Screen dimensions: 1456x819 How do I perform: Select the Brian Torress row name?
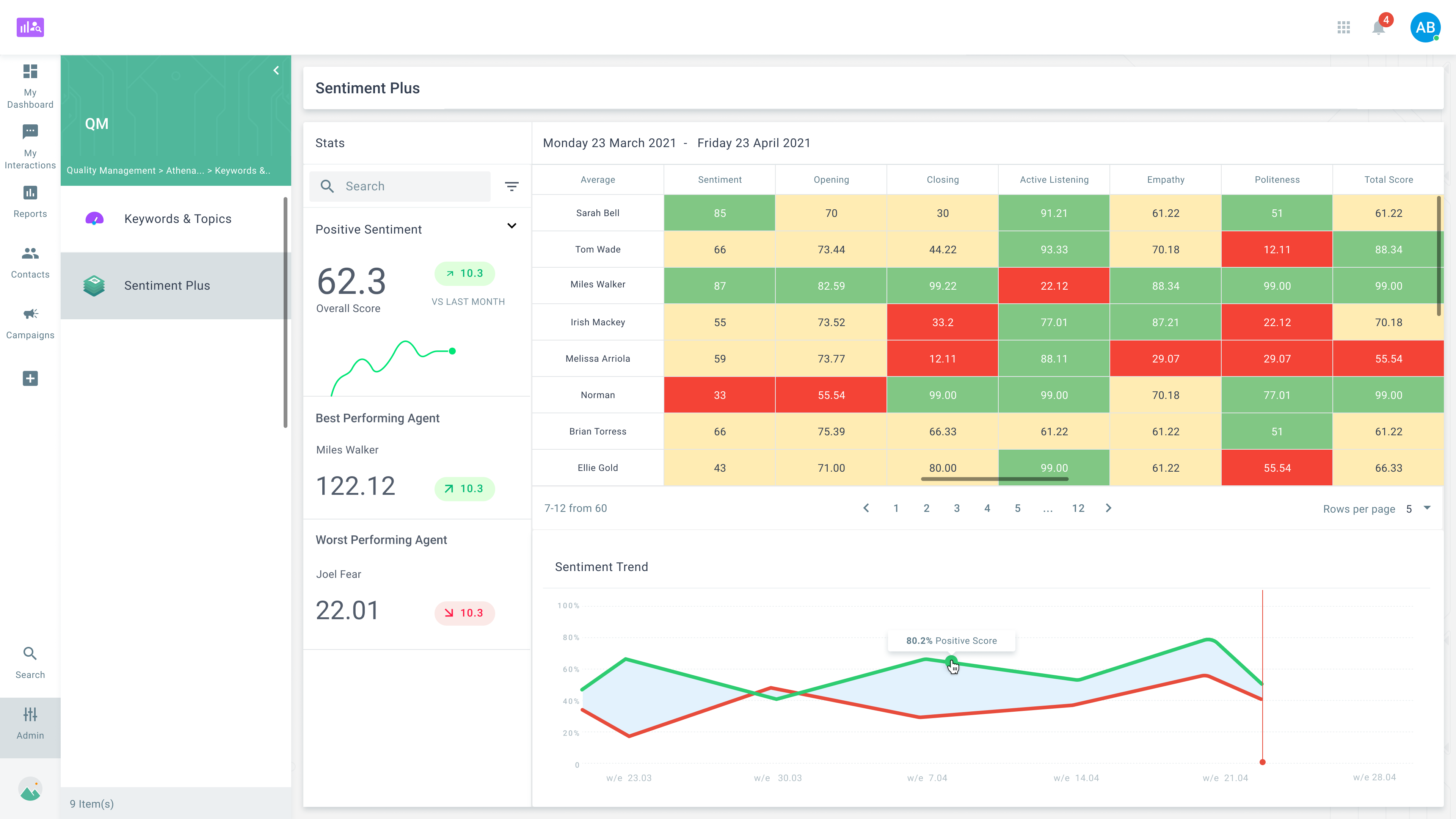(x=598, y=431)
